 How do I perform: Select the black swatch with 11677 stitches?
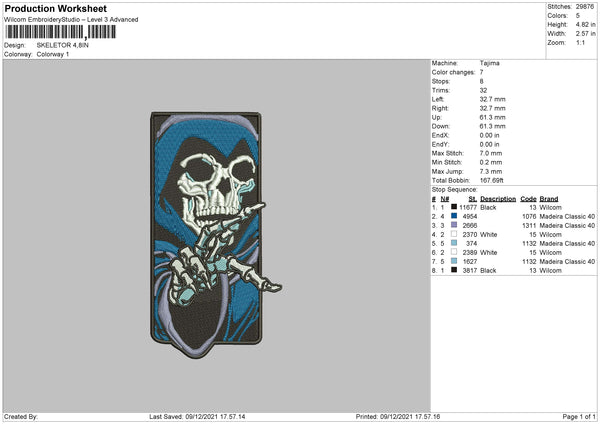454,207
